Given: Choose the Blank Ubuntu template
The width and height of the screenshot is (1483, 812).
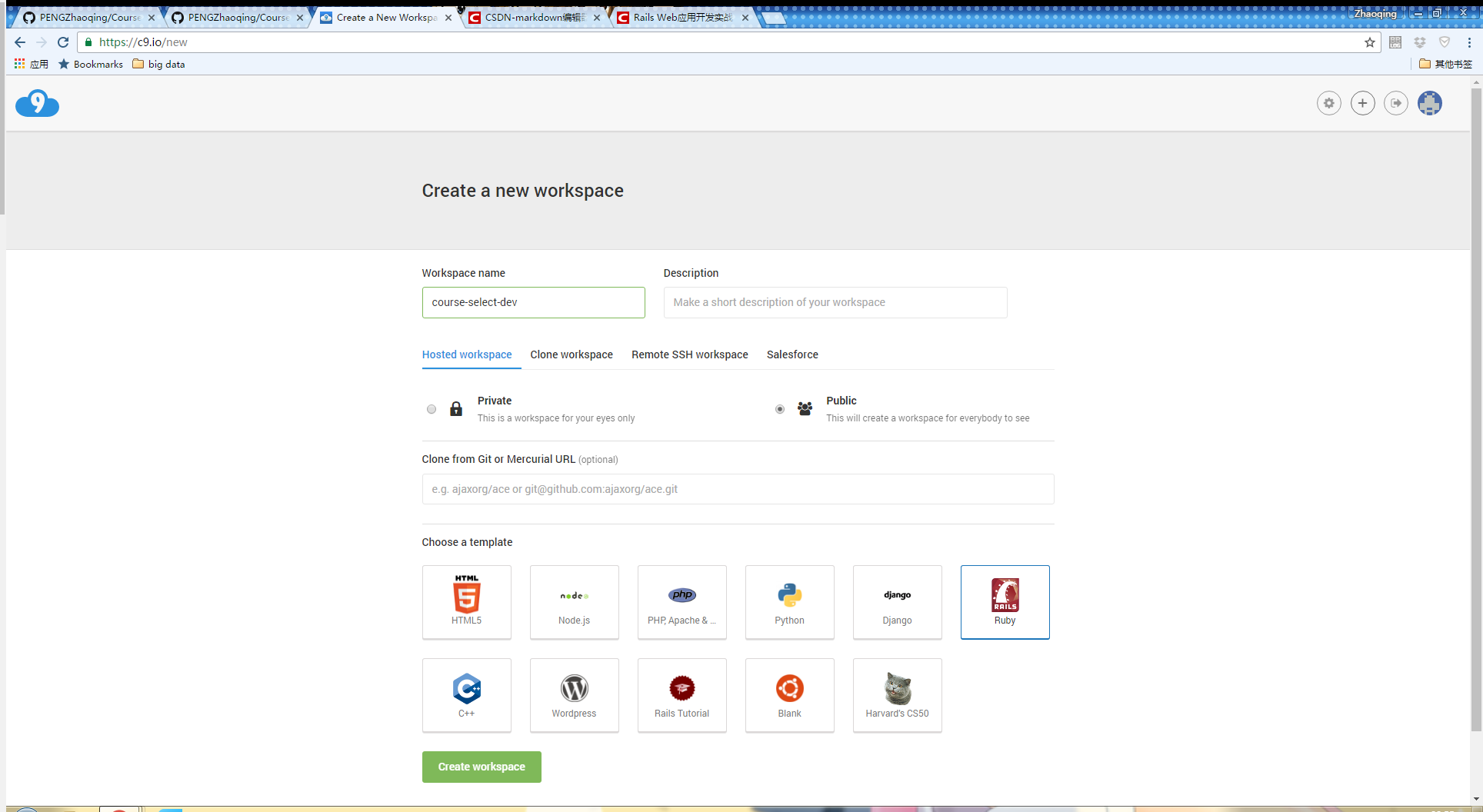Looking at the screenshot, I should (789, 695).
